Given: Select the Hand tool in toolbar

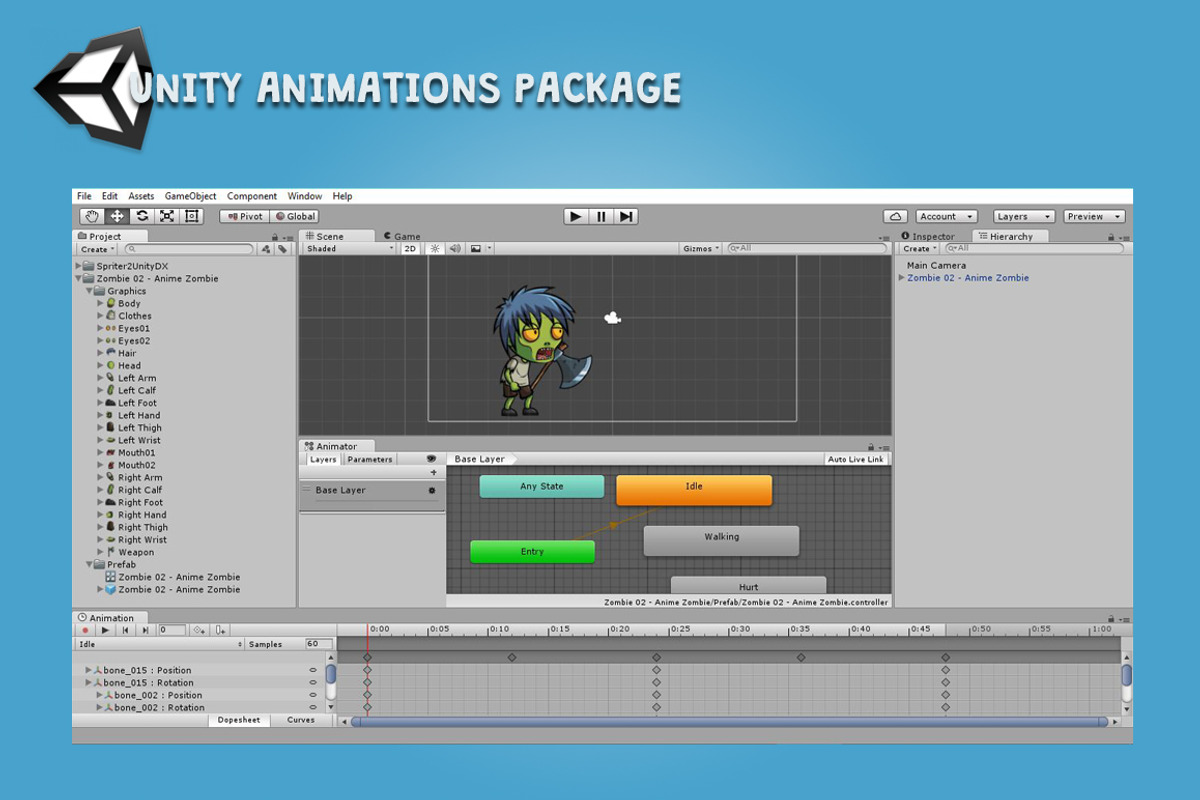Looking at the screenshot, I should (92, 216).
